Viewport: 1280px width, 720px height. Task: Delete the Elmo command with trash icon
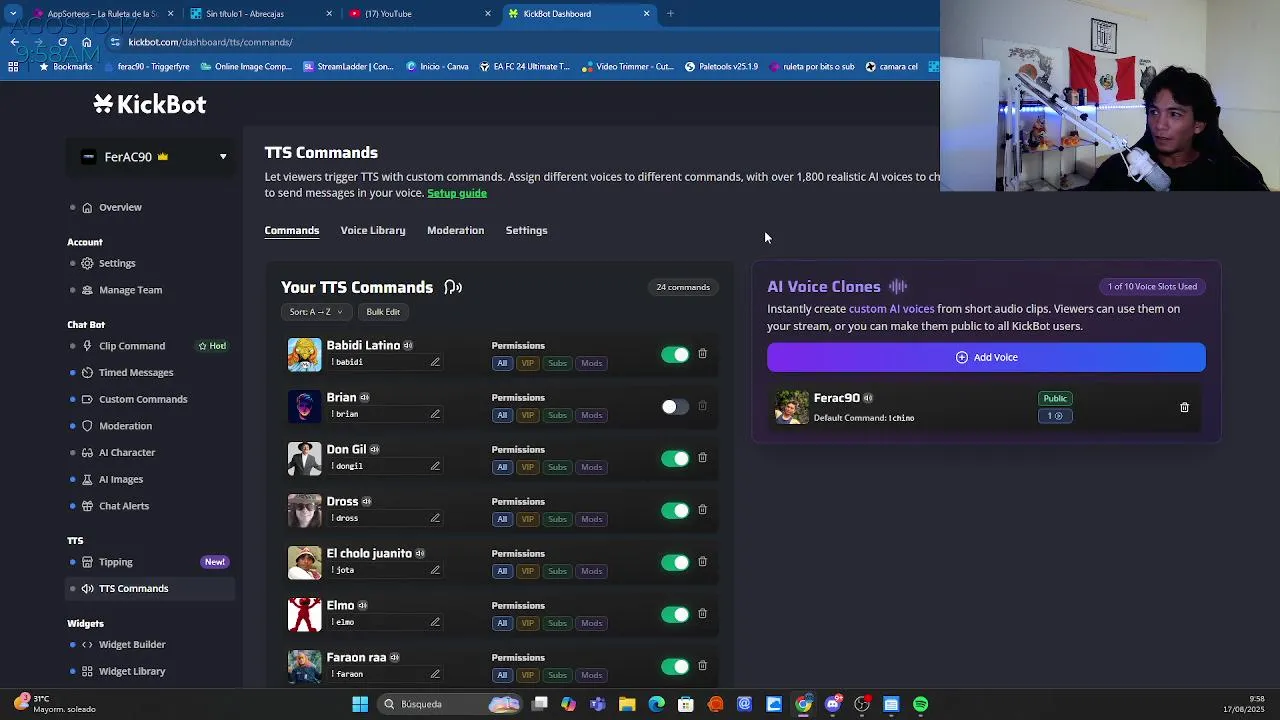tap(702, 614)
